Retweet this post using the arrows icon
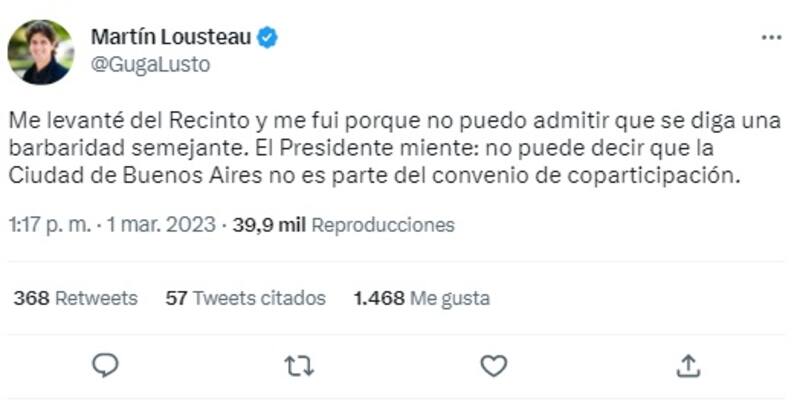Image resolution: width=800 pixels, height=410 pixels. [299, 366]
